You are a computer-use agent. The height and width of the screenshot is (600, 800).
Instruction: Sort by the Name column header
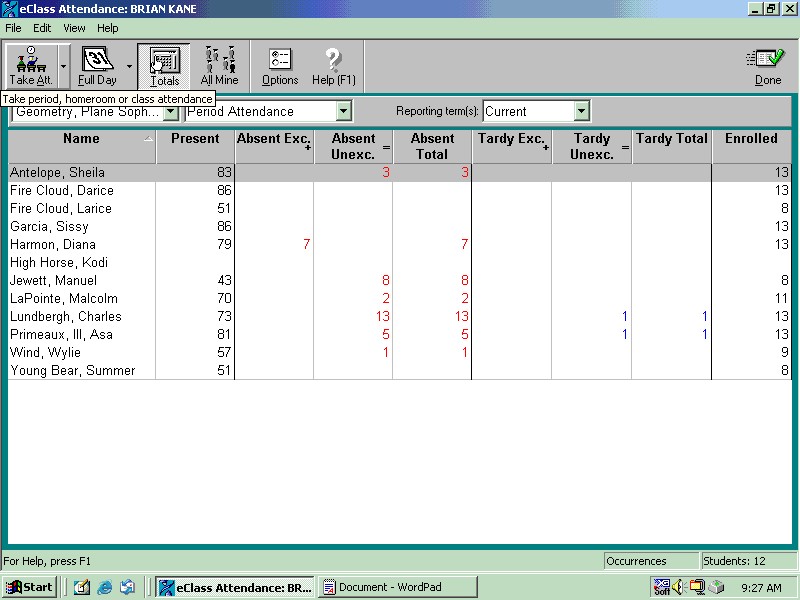(x=82, y=139)
